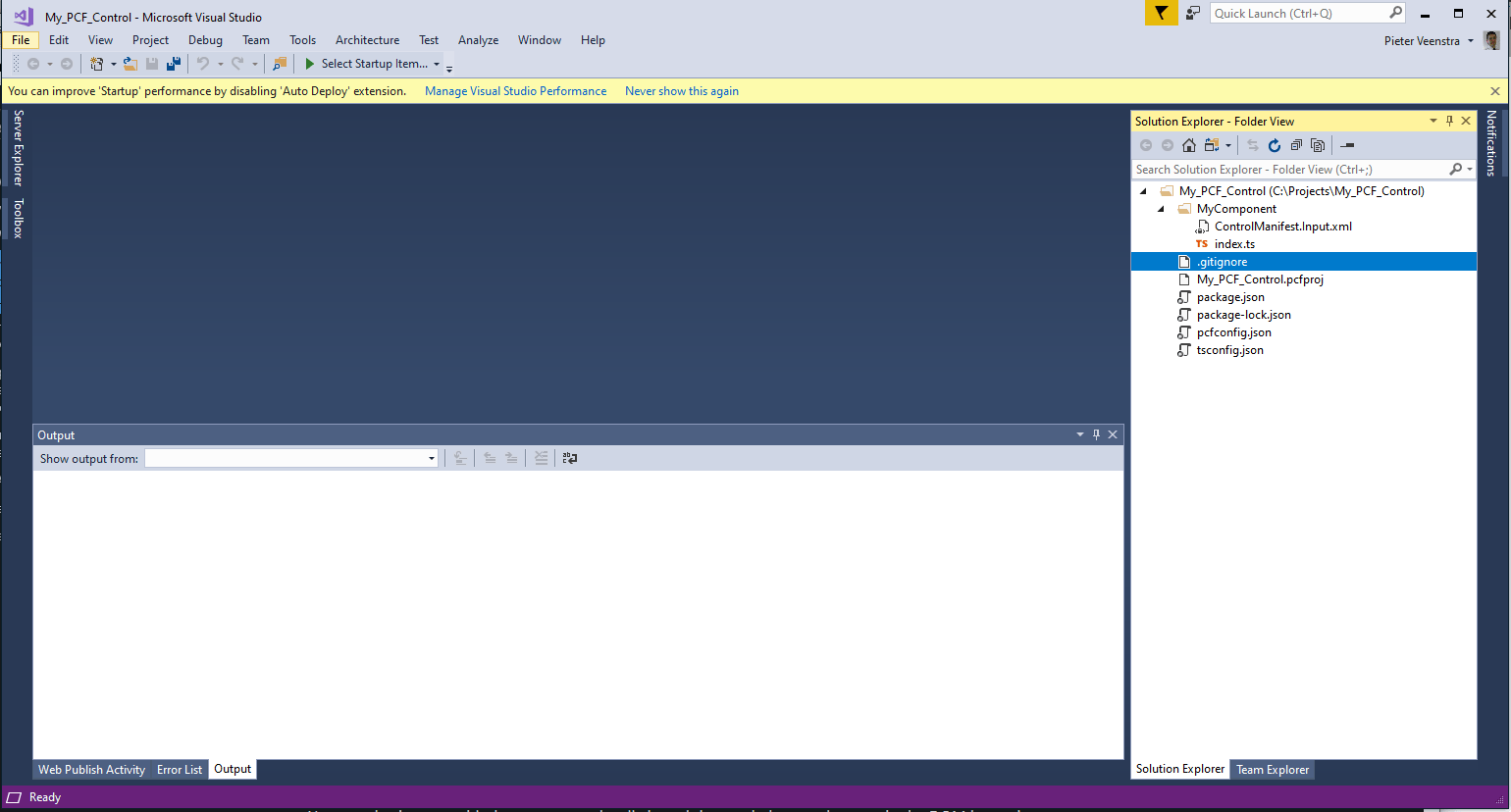1511x812 pixels.
Task: Click the Find in Files toolbar icon
Action: 280,64
